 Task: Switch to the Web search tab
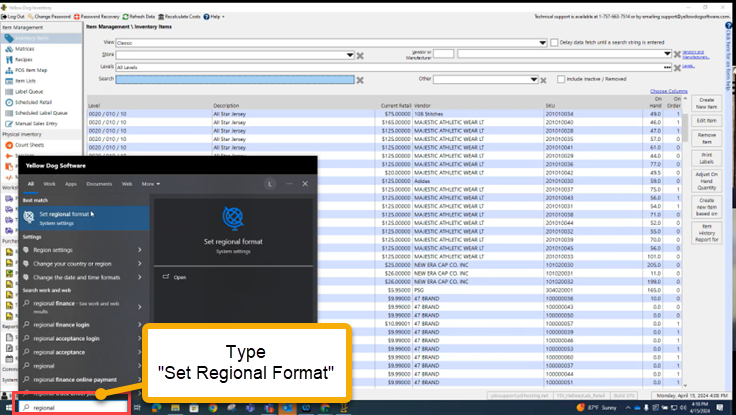coord(127,184)
